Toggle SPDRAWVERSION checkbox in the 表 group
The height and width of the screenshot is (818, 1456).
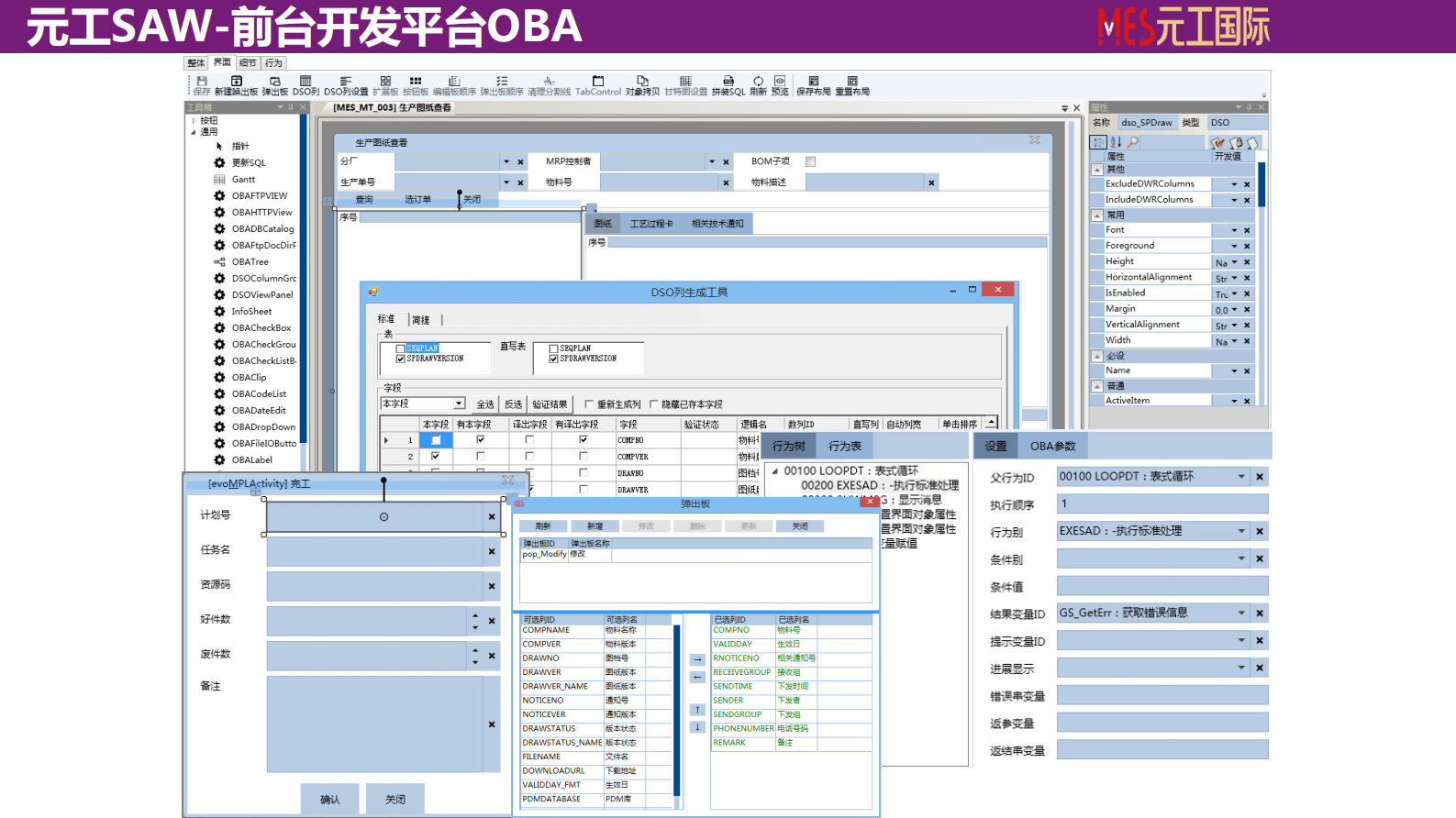[x=400, y=359]
